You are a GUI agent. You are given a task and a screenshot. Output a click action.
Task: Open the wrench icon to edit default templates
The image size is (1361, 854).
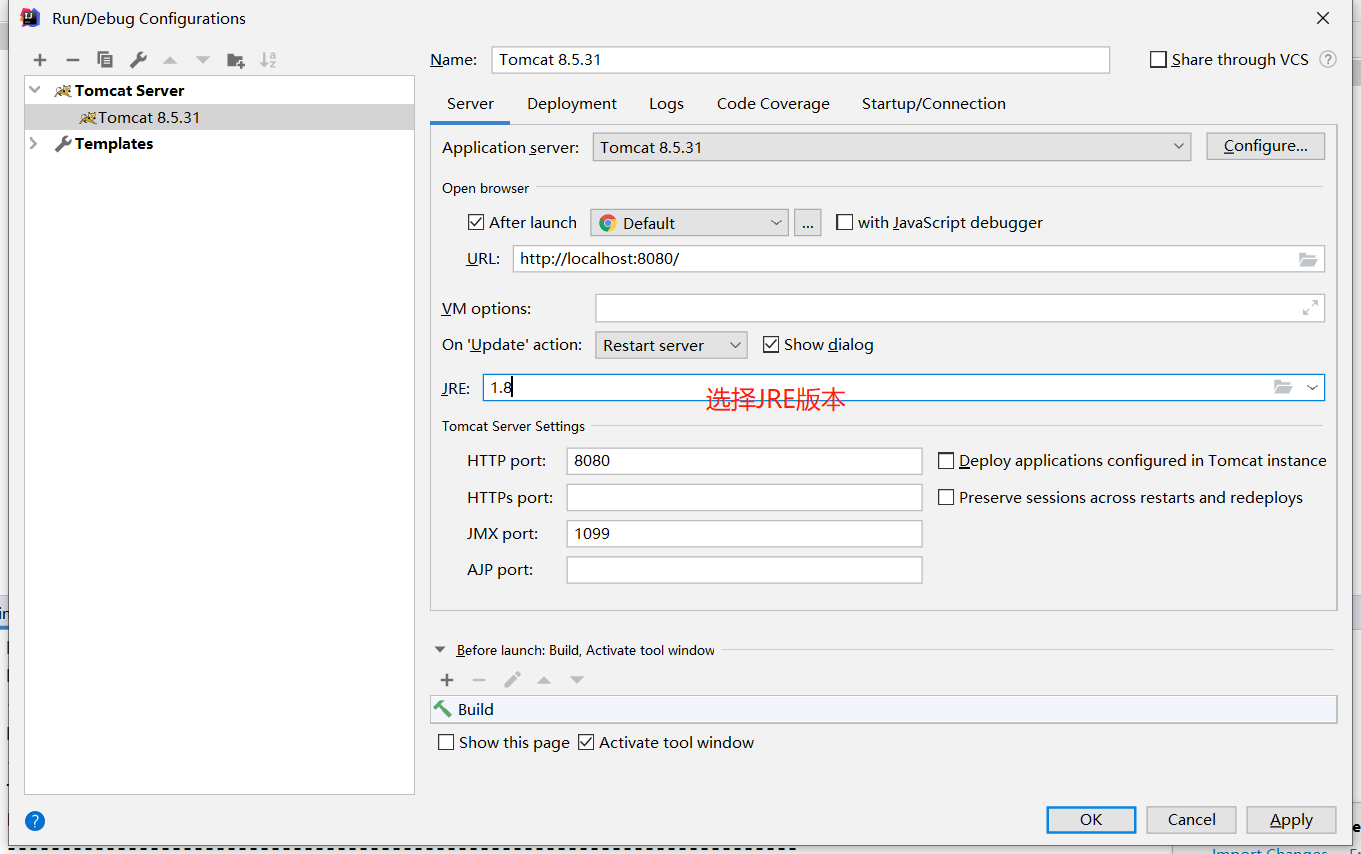138,60
